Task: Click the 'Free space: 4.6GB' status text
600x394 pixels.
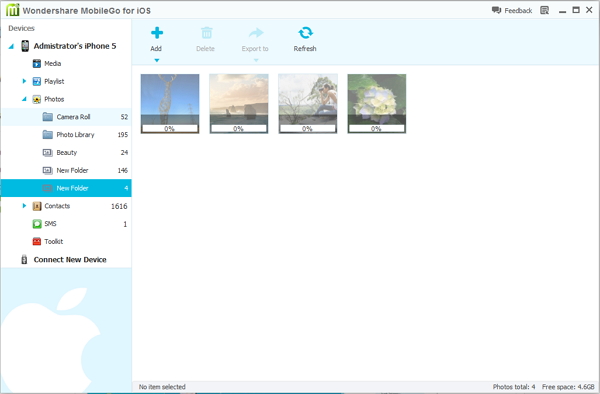Action: (x=568, y=387)
